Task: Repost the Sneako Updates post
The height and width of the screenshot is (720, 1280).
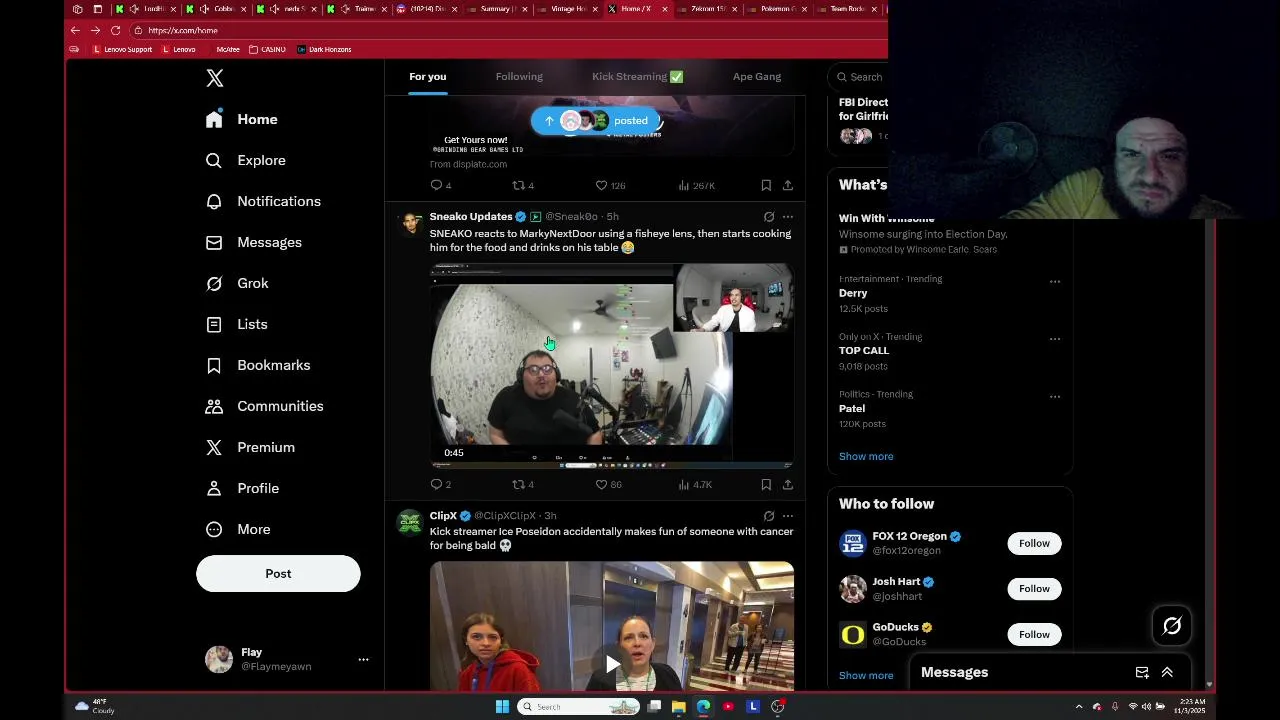Action: tap(523, 484)
